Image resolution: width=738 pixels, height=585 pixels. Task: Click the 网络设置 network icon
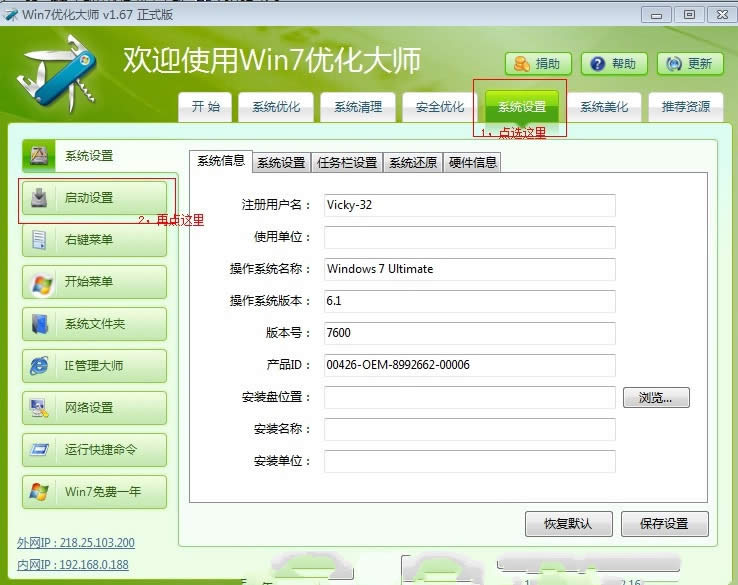39,408
